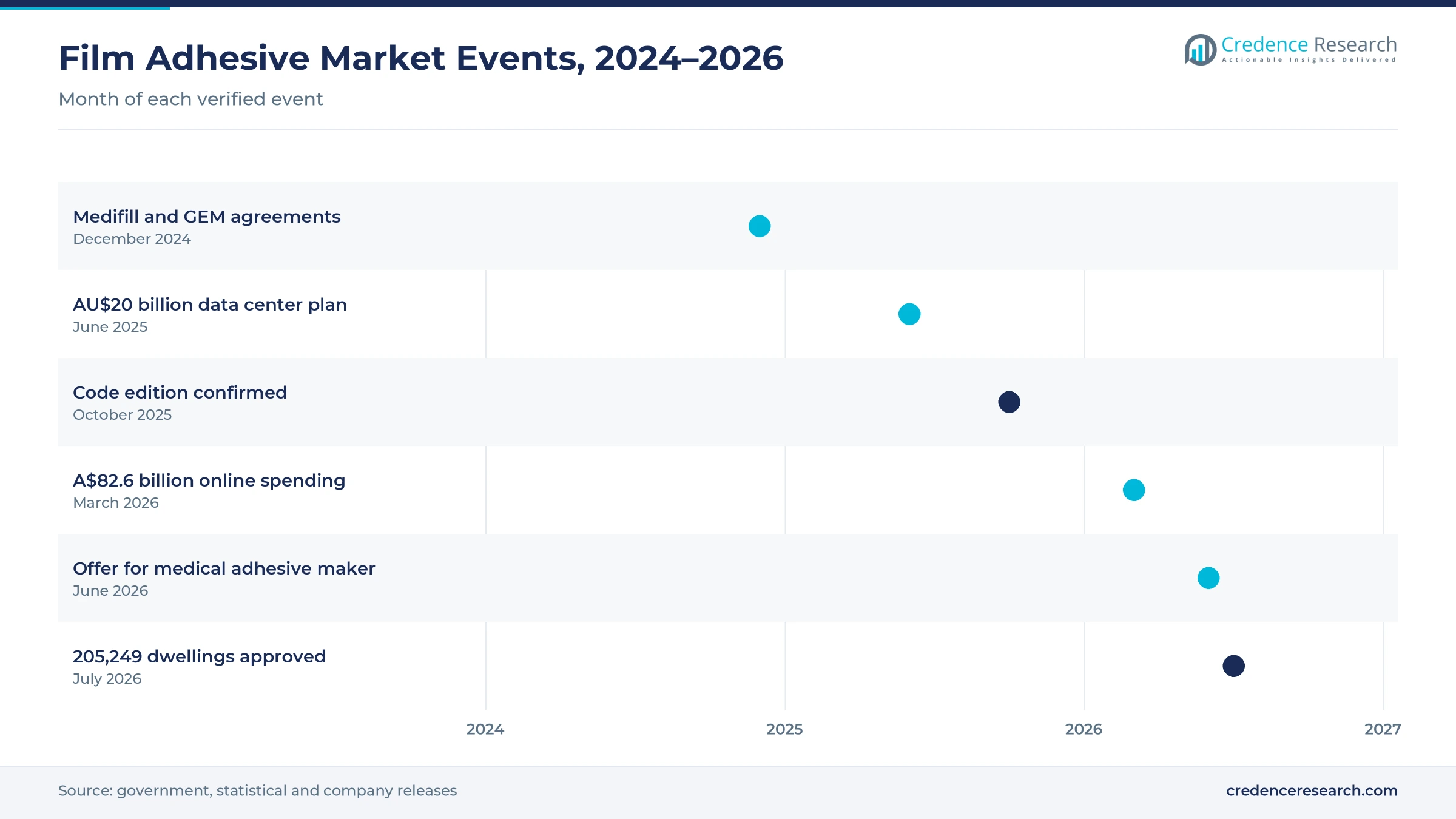
Task: Click the 'October 2025' date text
Action: pos(122,415)
